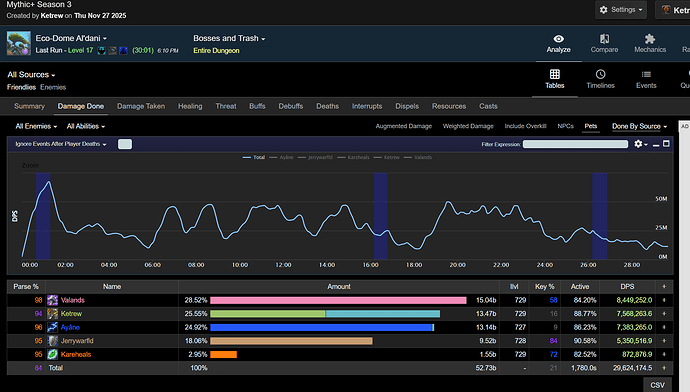Sort by the DPS column header
The width and height of the screenshot is (690, 392).
pos(627,286)
